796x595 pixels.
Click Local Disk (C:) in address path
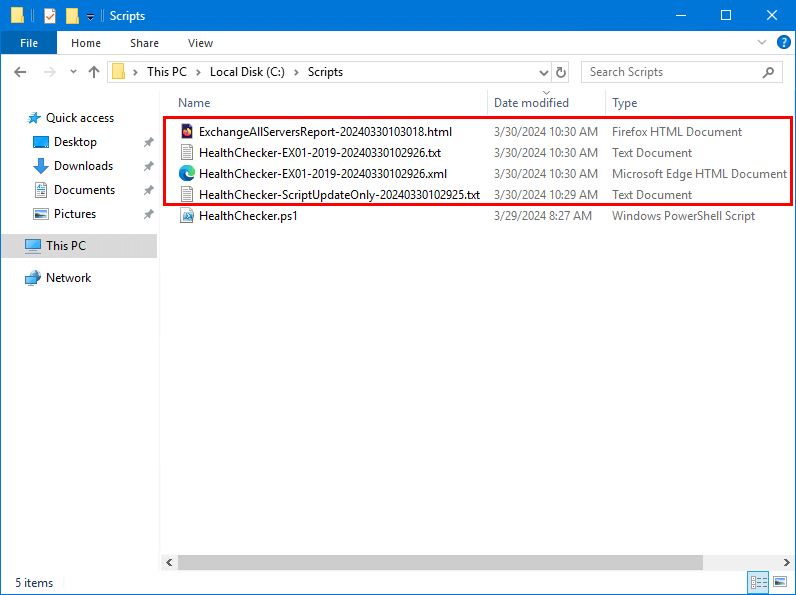pos(247,72)
